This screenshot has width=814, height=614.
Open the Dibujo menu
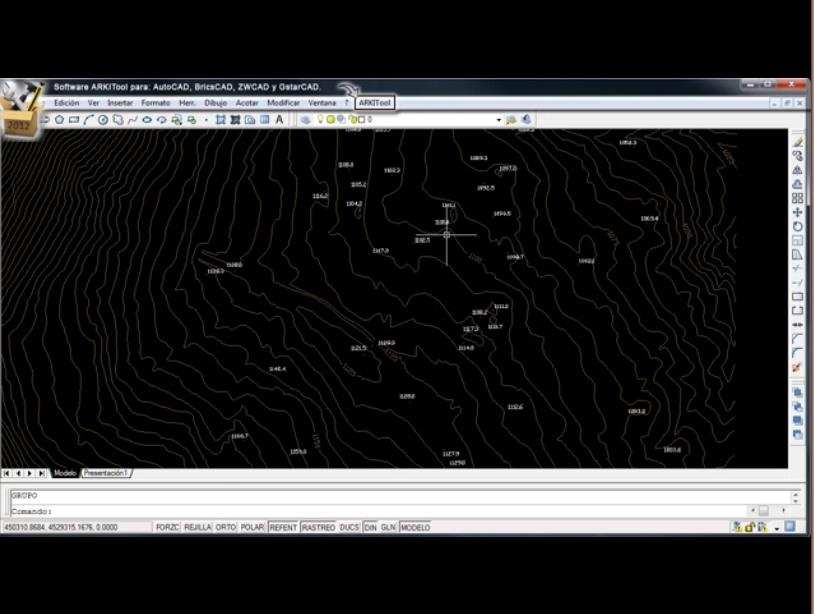215,103
